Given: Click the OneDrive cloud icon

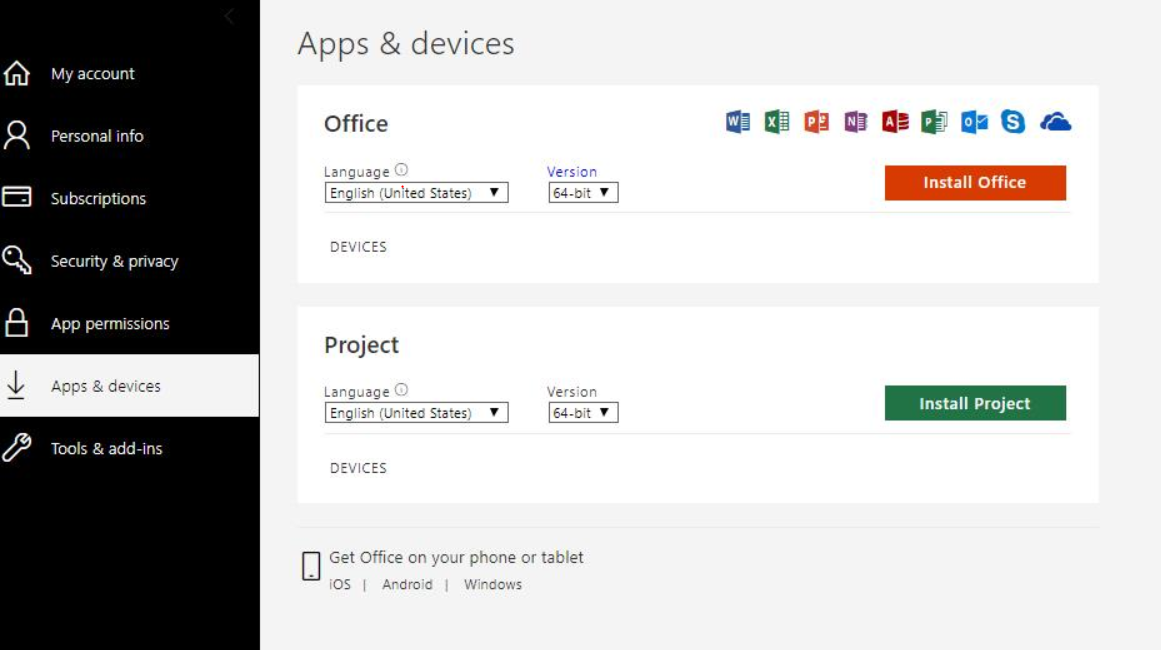Looking at the screenshot, I should tap(1055, 121).
